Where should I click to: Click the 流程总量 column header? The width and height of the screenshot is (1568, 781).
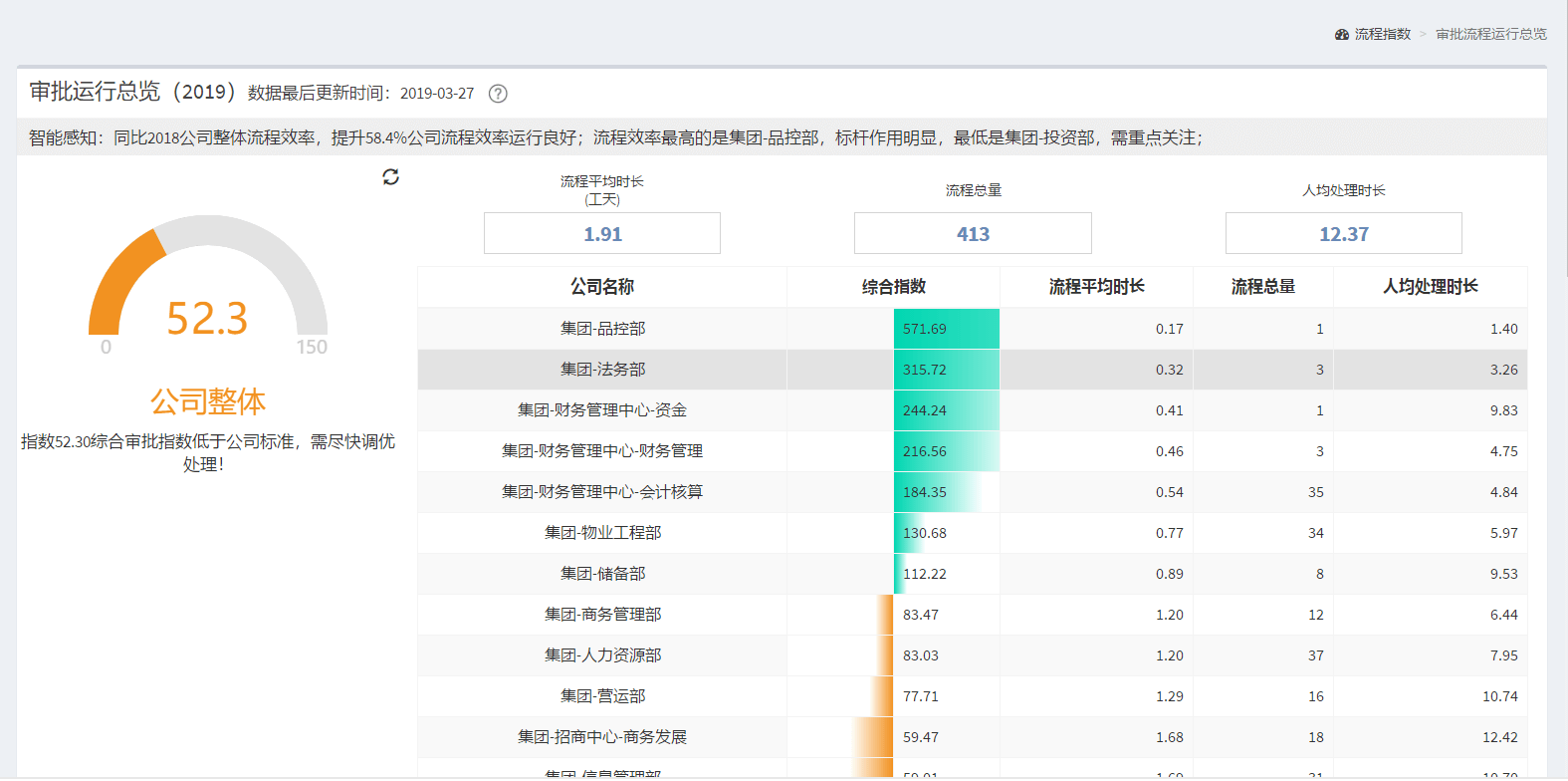pos(1262,287)
